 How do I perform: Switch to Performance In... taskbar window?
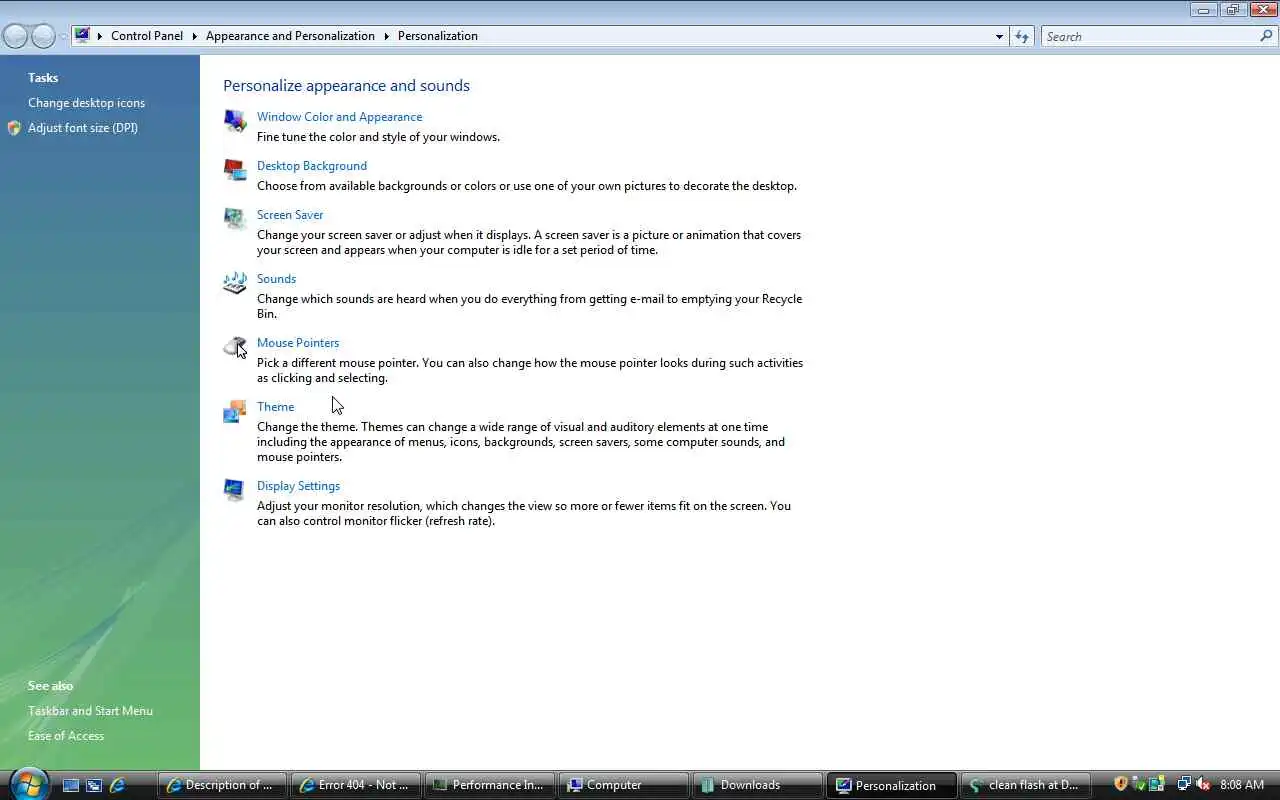(490, 785)
